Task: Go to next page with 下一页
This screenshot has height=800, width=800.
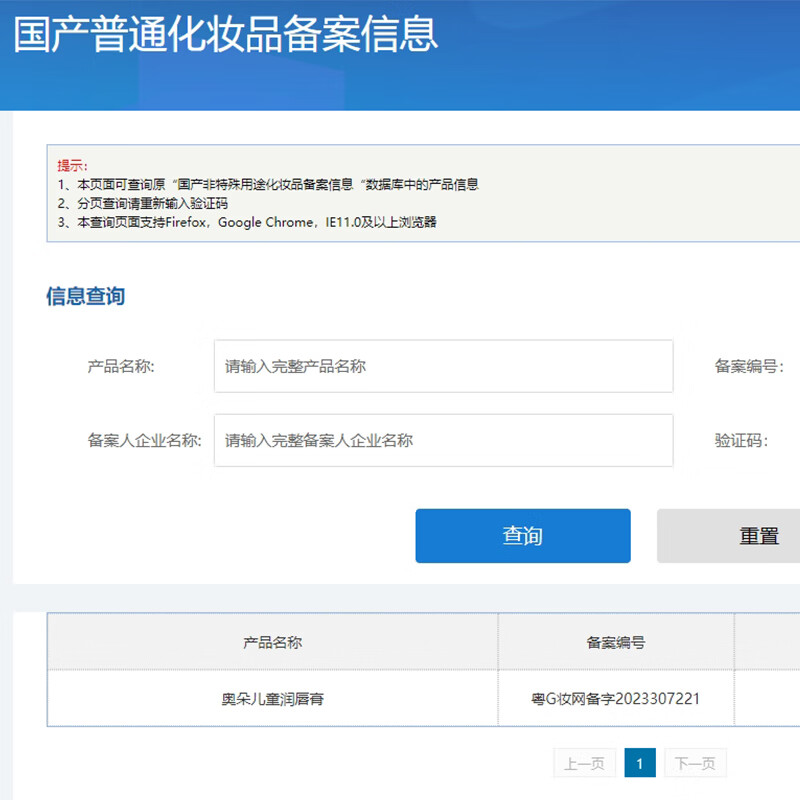Action: [x=695, y=764]
